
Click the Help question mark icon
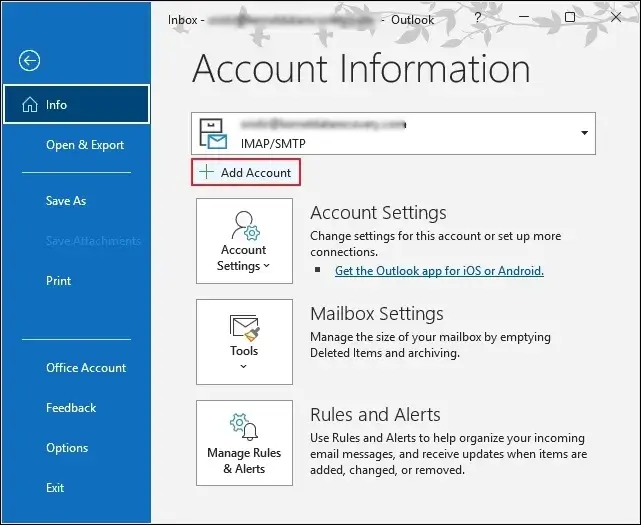(477, 18)
